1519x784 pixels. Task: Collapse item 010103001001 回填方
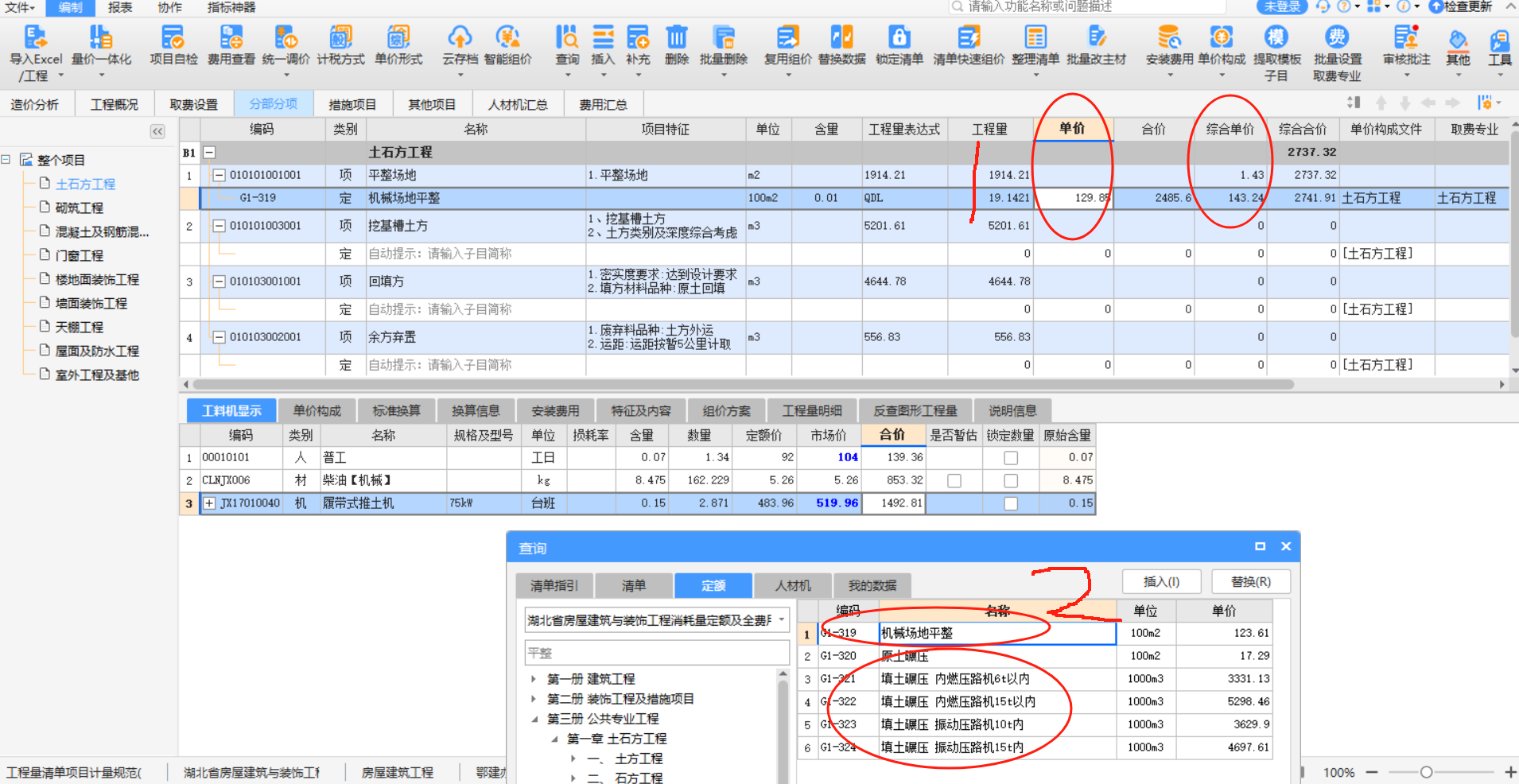coord(219,281)
